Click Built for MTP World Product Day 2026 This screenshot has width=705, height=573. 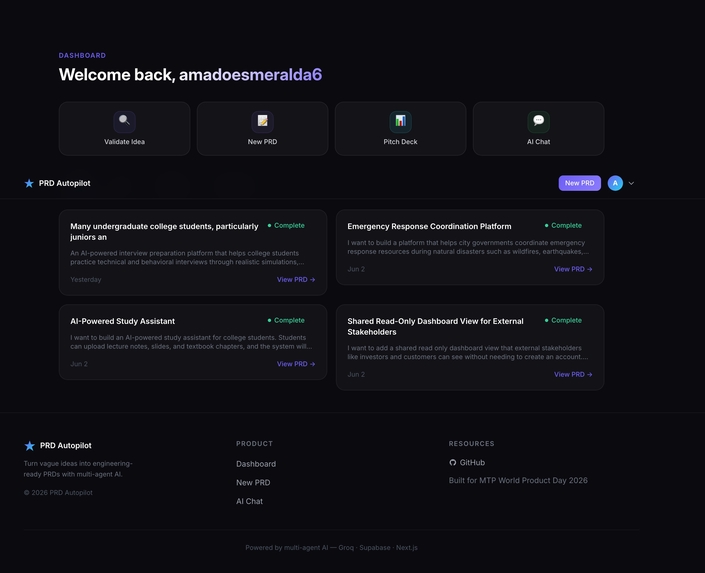[x=518, y=480]
